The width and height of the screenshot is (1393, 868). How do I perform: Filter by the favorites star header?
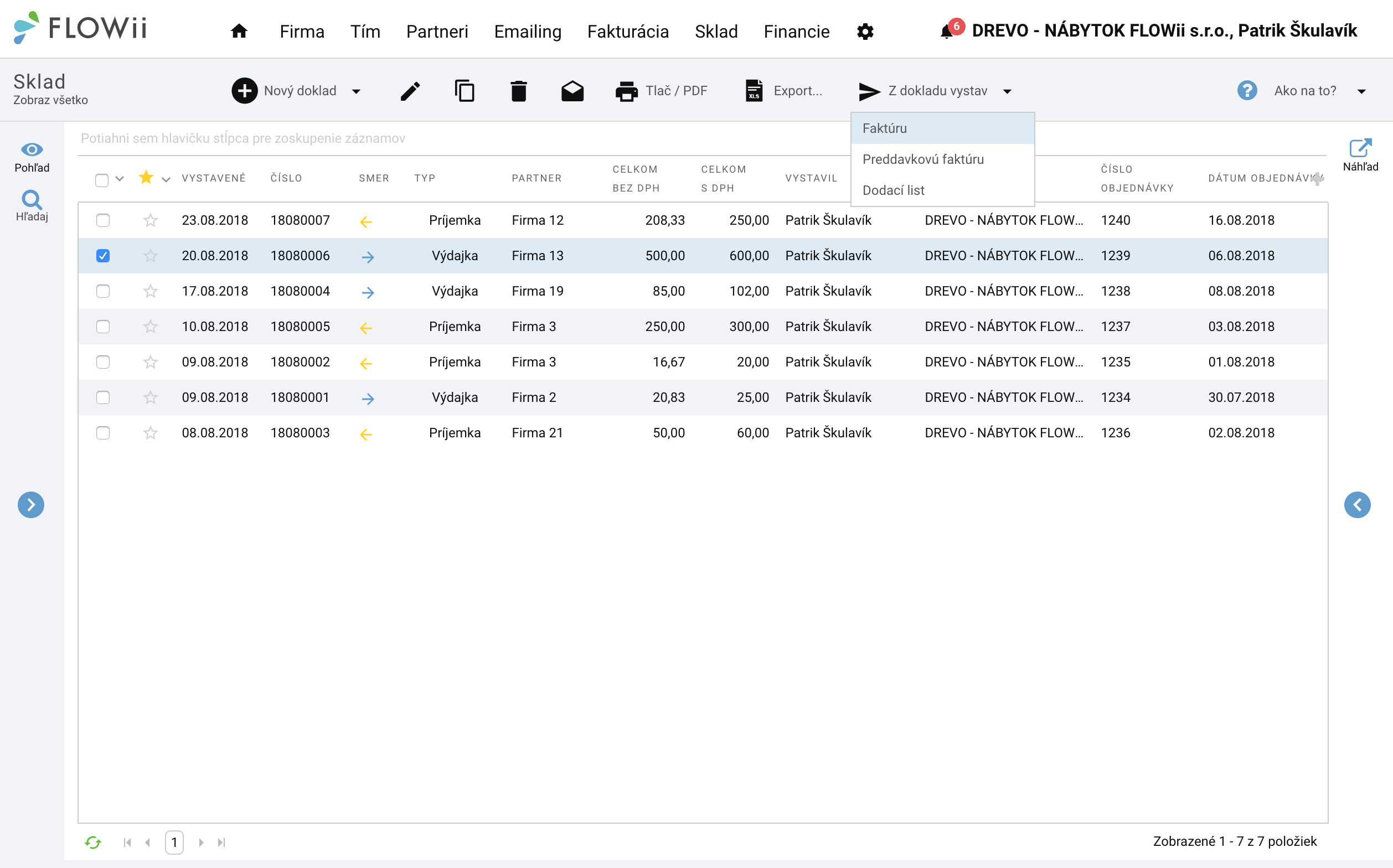tap(146, 177)
